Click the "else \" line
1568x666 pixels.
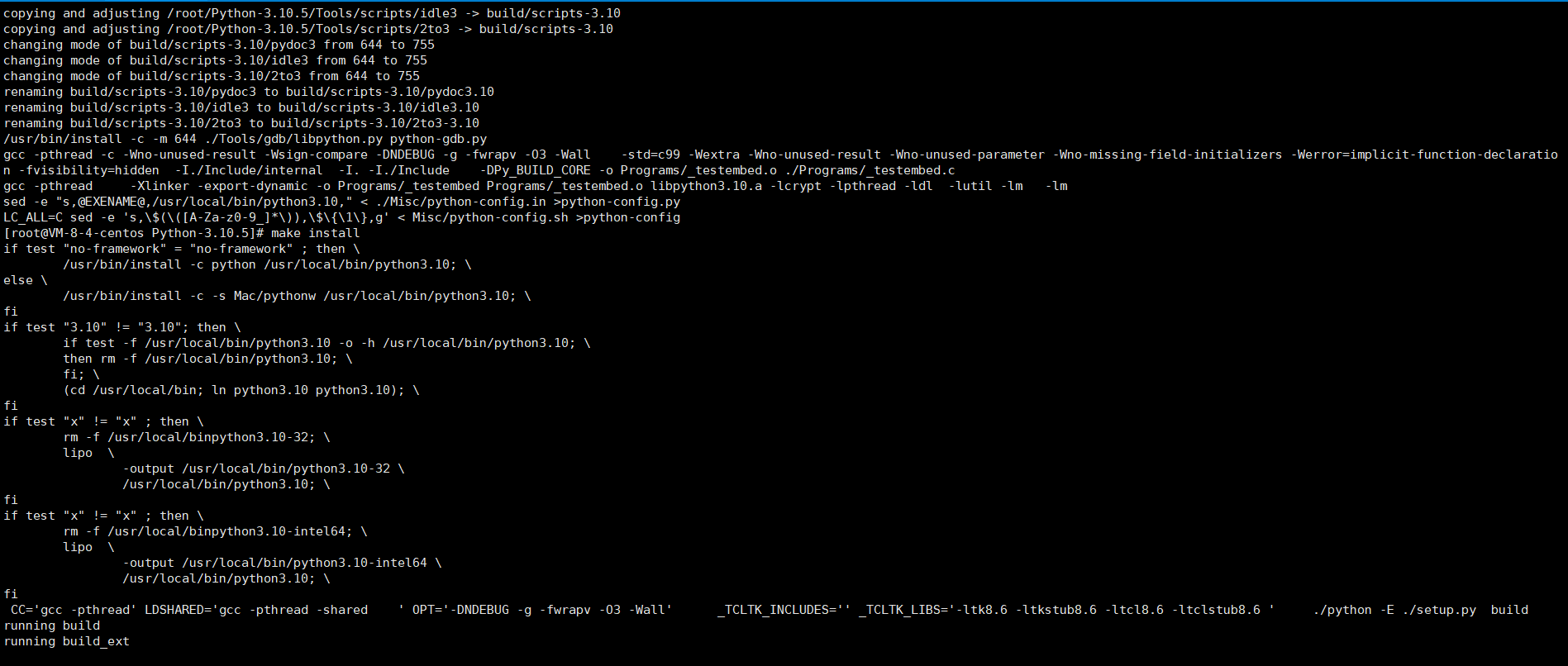(x=25, y=280)
